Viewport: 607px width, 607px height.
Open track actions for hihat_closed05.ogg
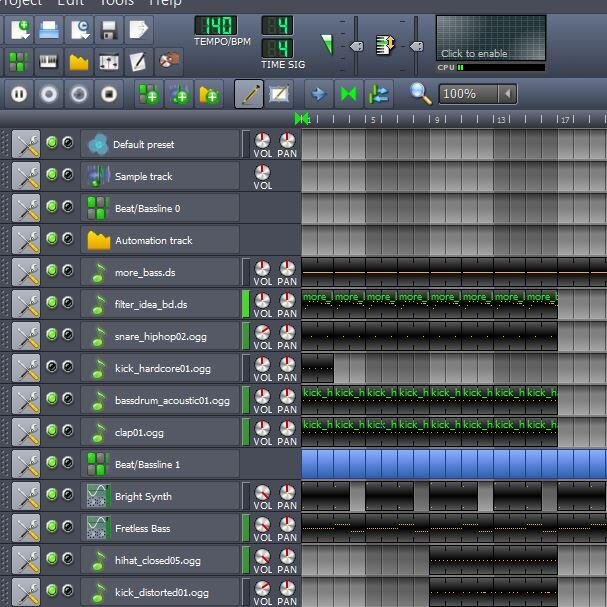tap(26, 560)
